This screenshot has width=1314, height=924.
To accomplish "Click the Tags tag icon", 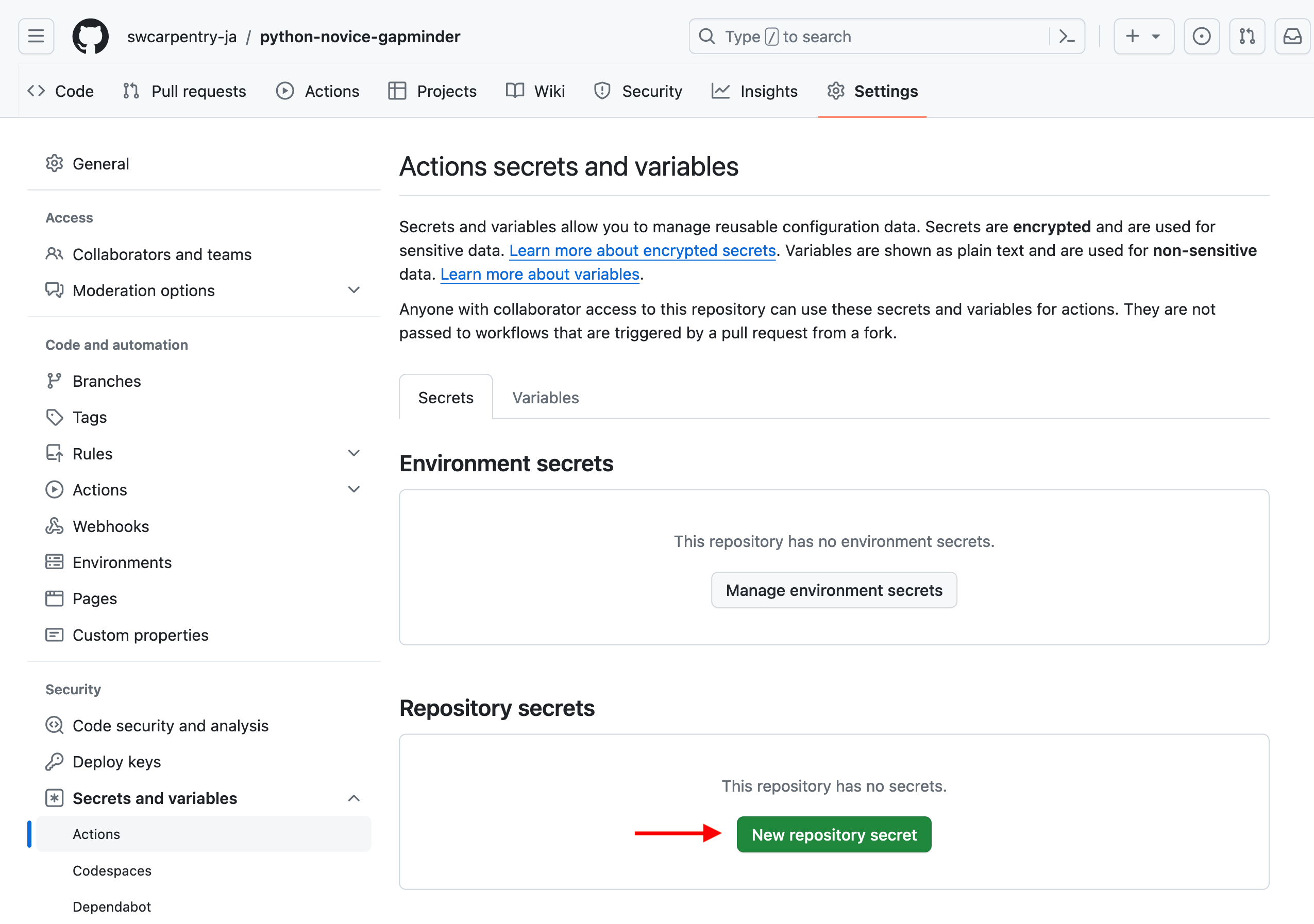I will point(55,417).
